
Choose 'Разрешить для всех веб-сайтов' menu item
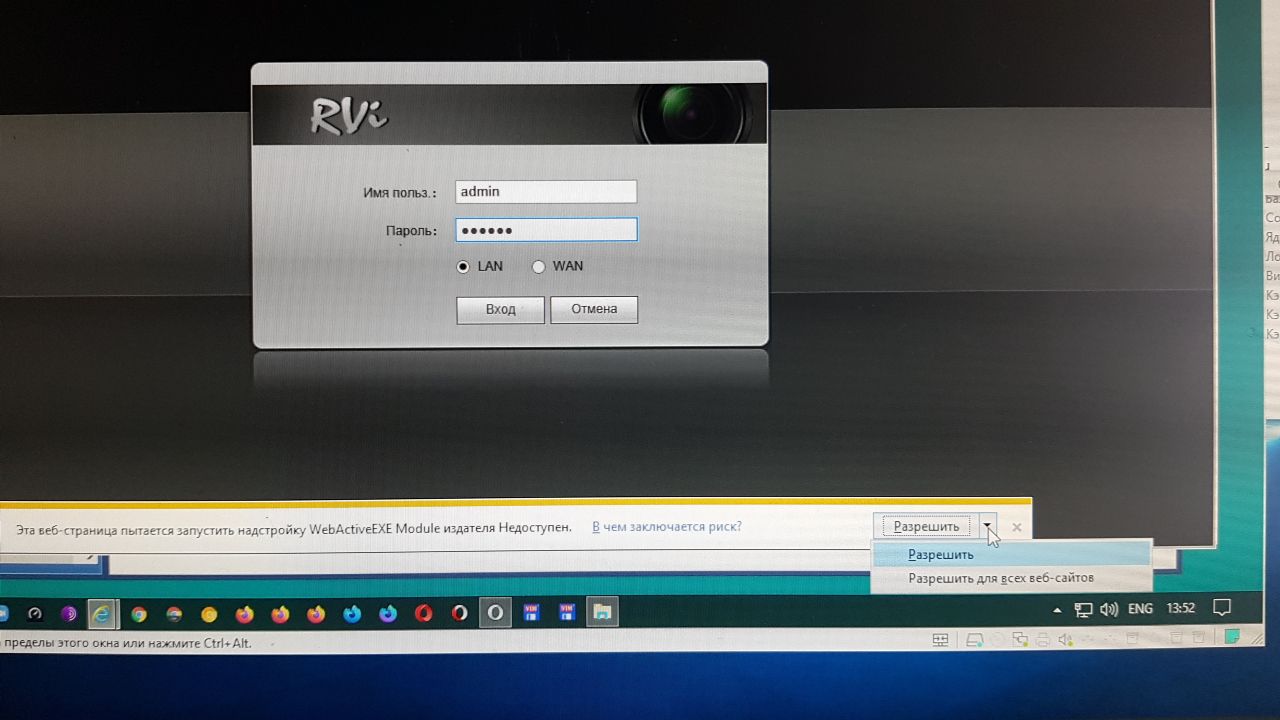1012,578
